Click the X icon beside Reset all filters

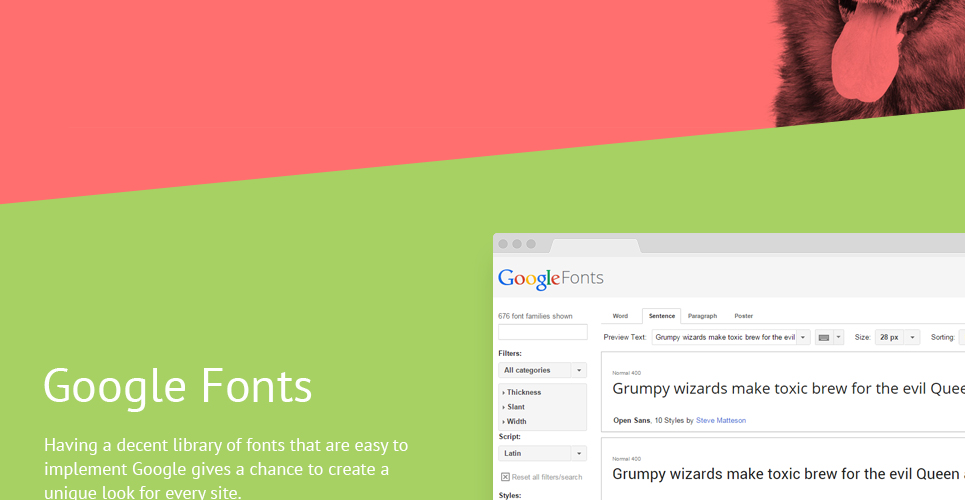(x=505, y=477)
